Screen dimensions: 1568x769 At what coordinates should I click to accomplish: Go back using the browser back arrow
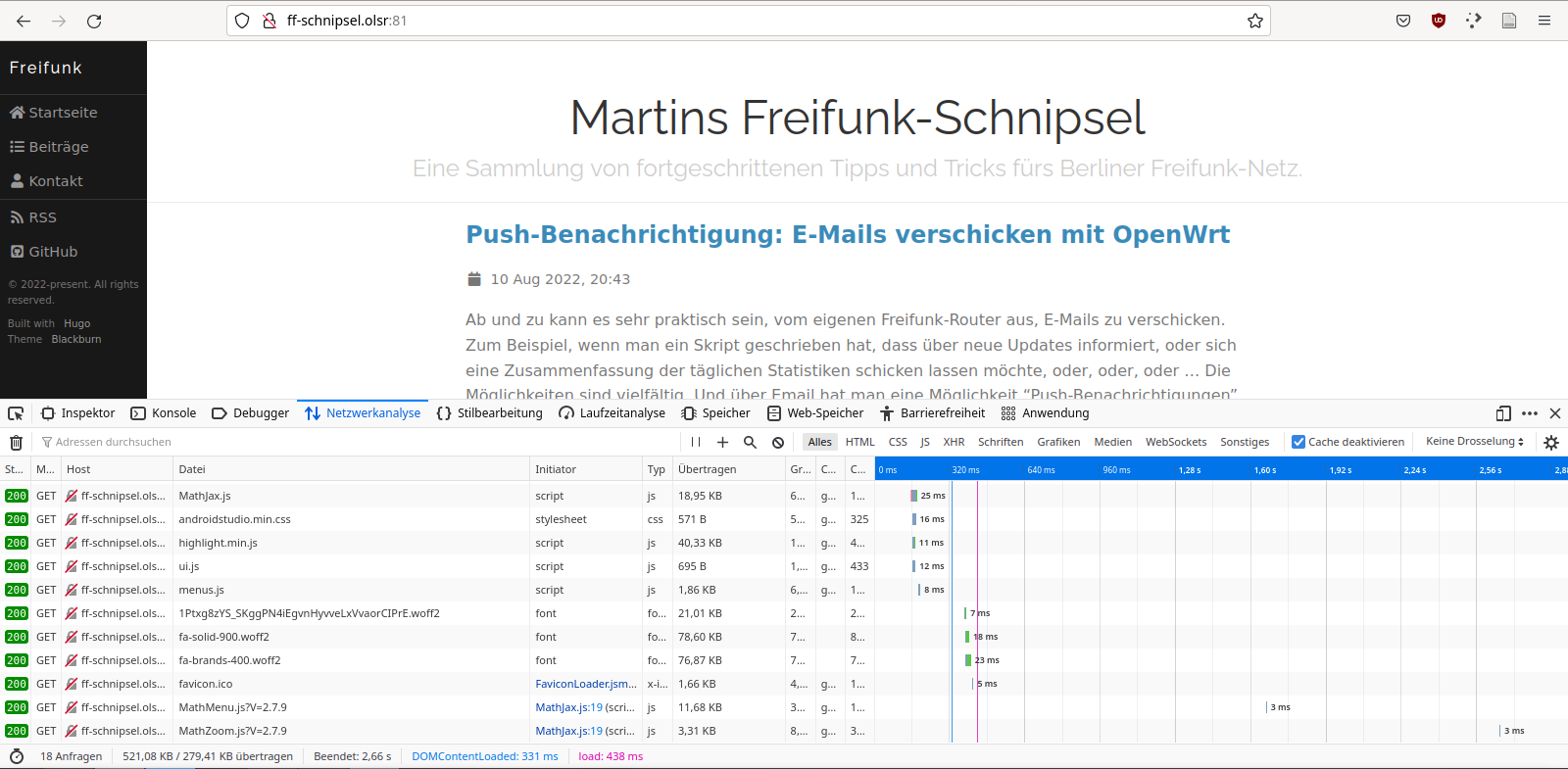pyautogui.click(x=24, y=21)
